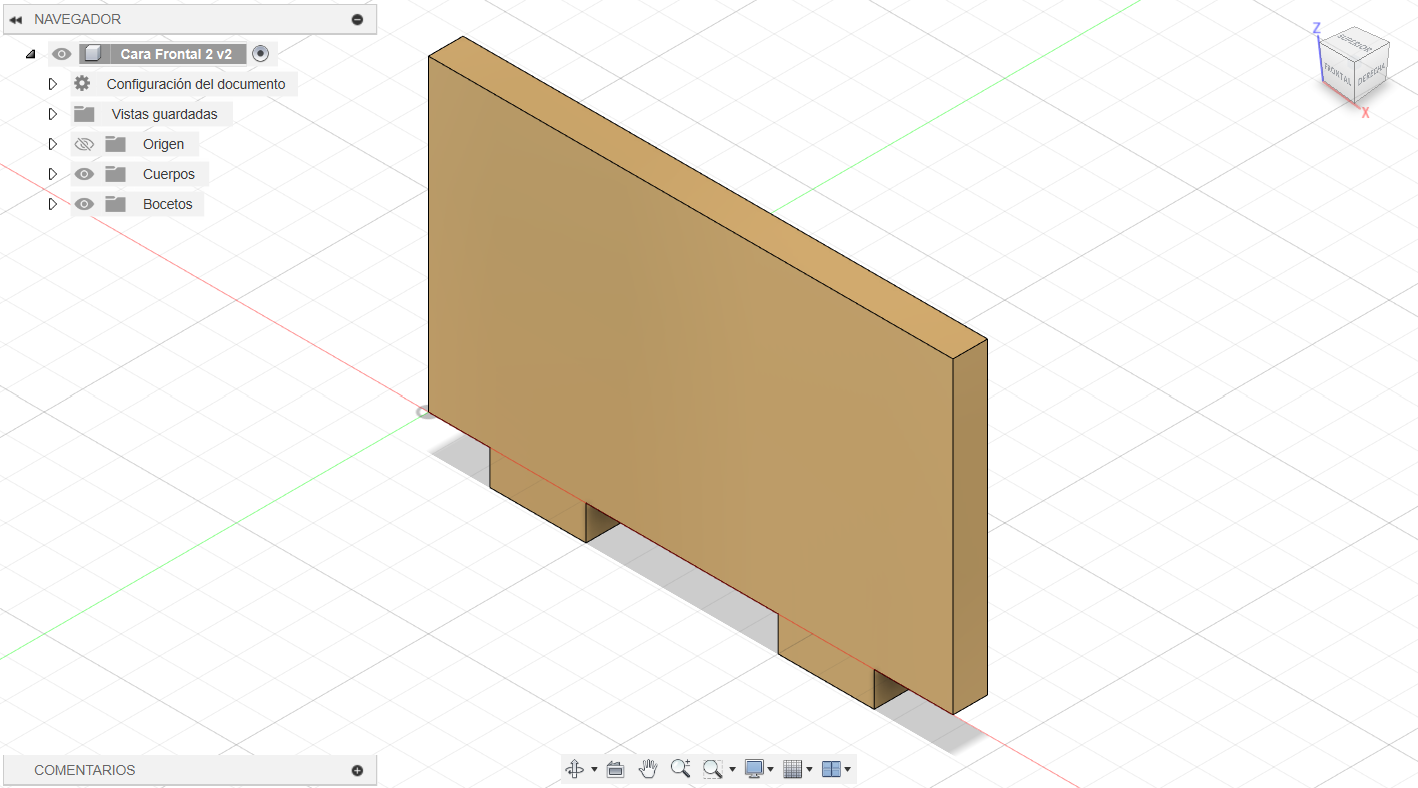Expand the Cuerpos node
This screenshot has height=788, width=1418.
click(x=53, y=174)
